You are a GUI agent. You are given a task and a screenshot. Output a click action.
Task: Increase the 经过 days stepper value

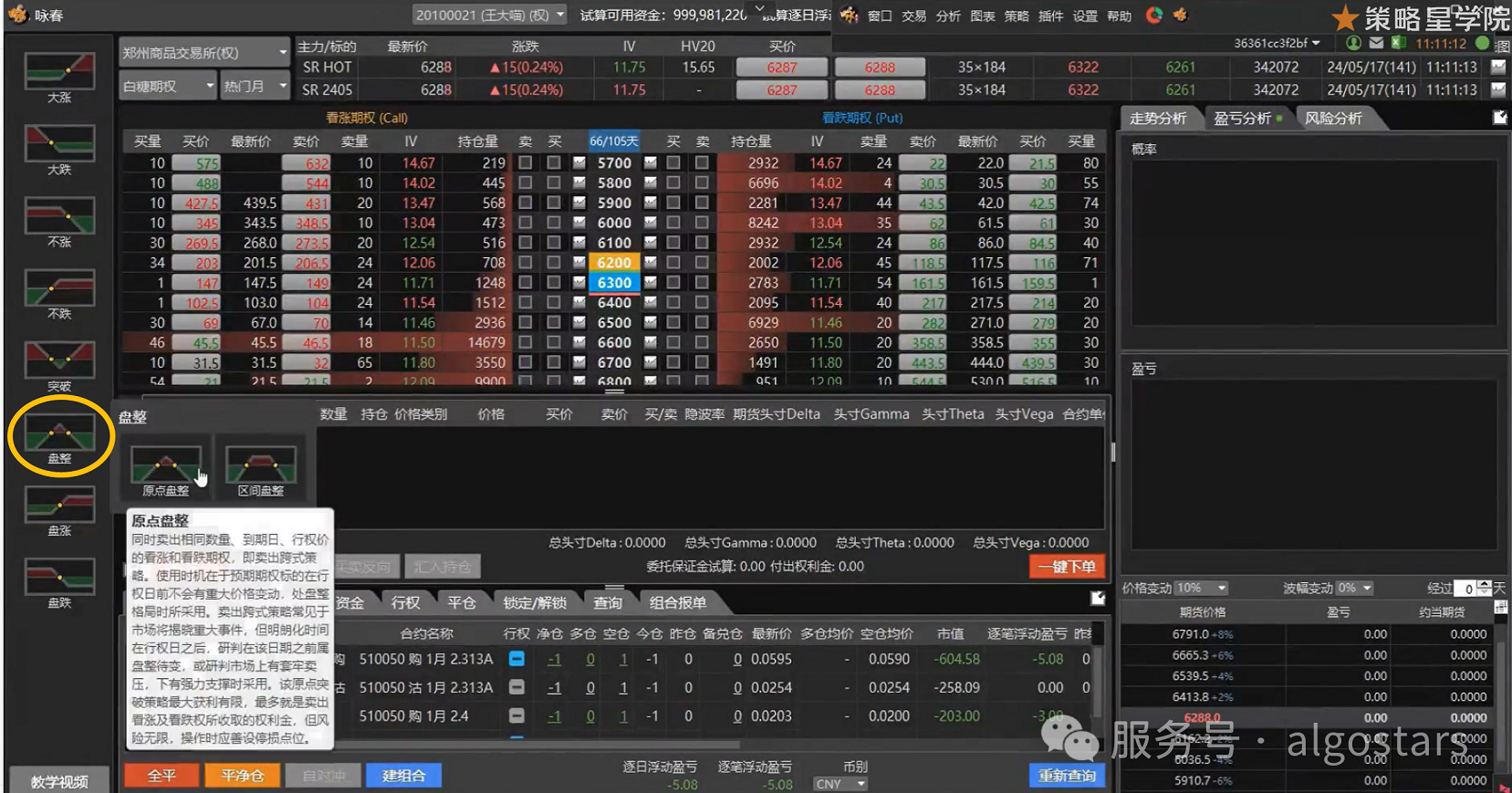click(1485, 584)
